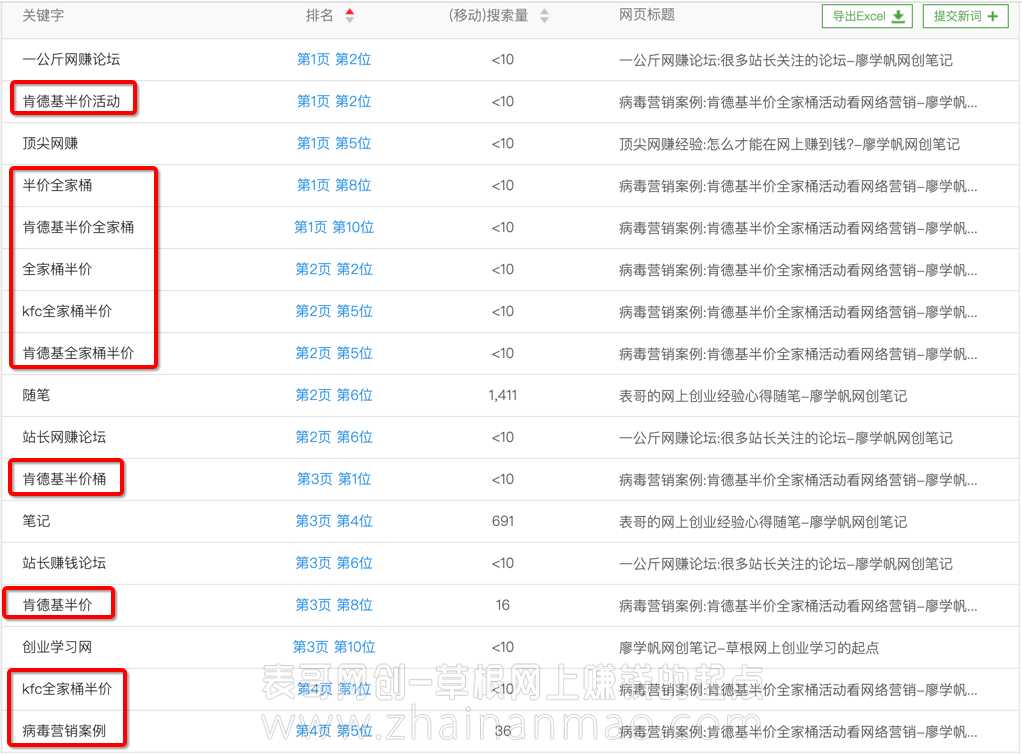Screen dimensions: 1022x754
Task: Open ranking 第3页 第10位 for 创业学习网
Action: pyautogui.click(x=334, y=647)
